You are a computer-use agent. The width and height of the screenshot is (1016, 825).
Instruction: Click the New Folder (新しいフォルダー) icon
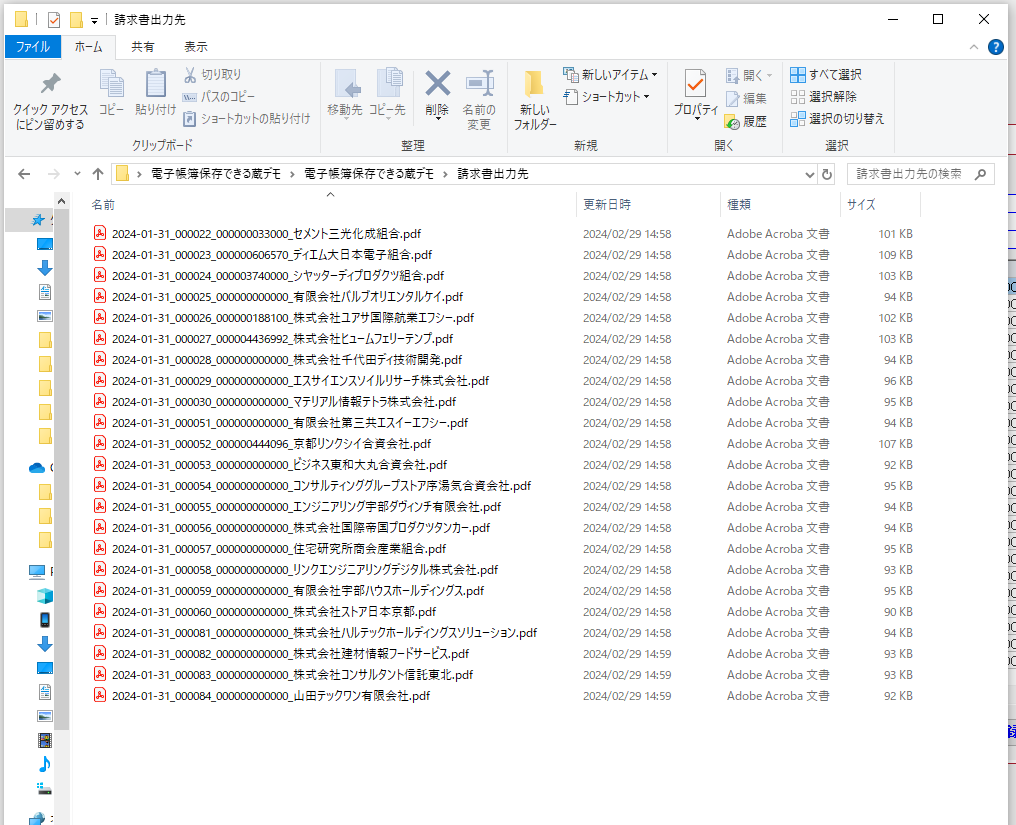535,100
